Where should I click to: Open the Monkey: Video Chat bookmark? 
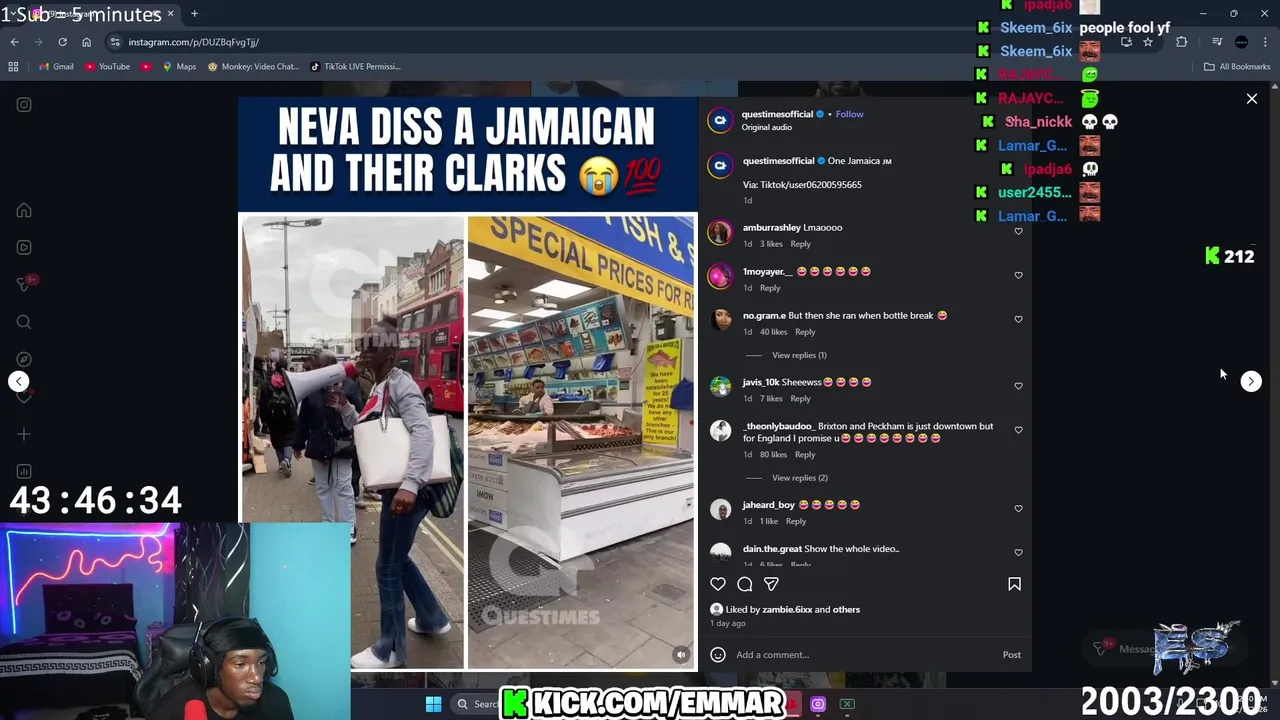click(253, 67)
